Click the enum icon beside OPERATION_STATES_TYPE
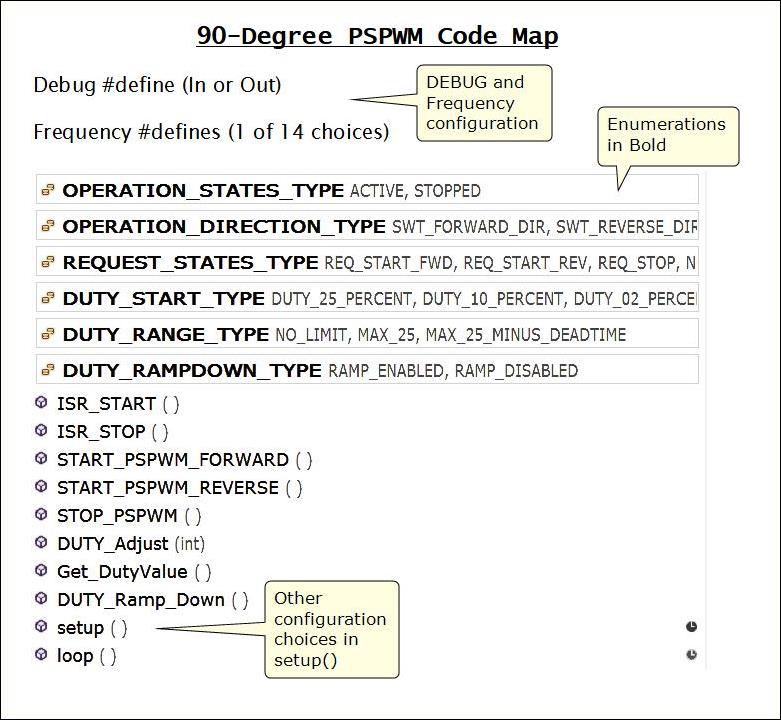This screenshot has height=720, width=781. click(x=47, y=190)
